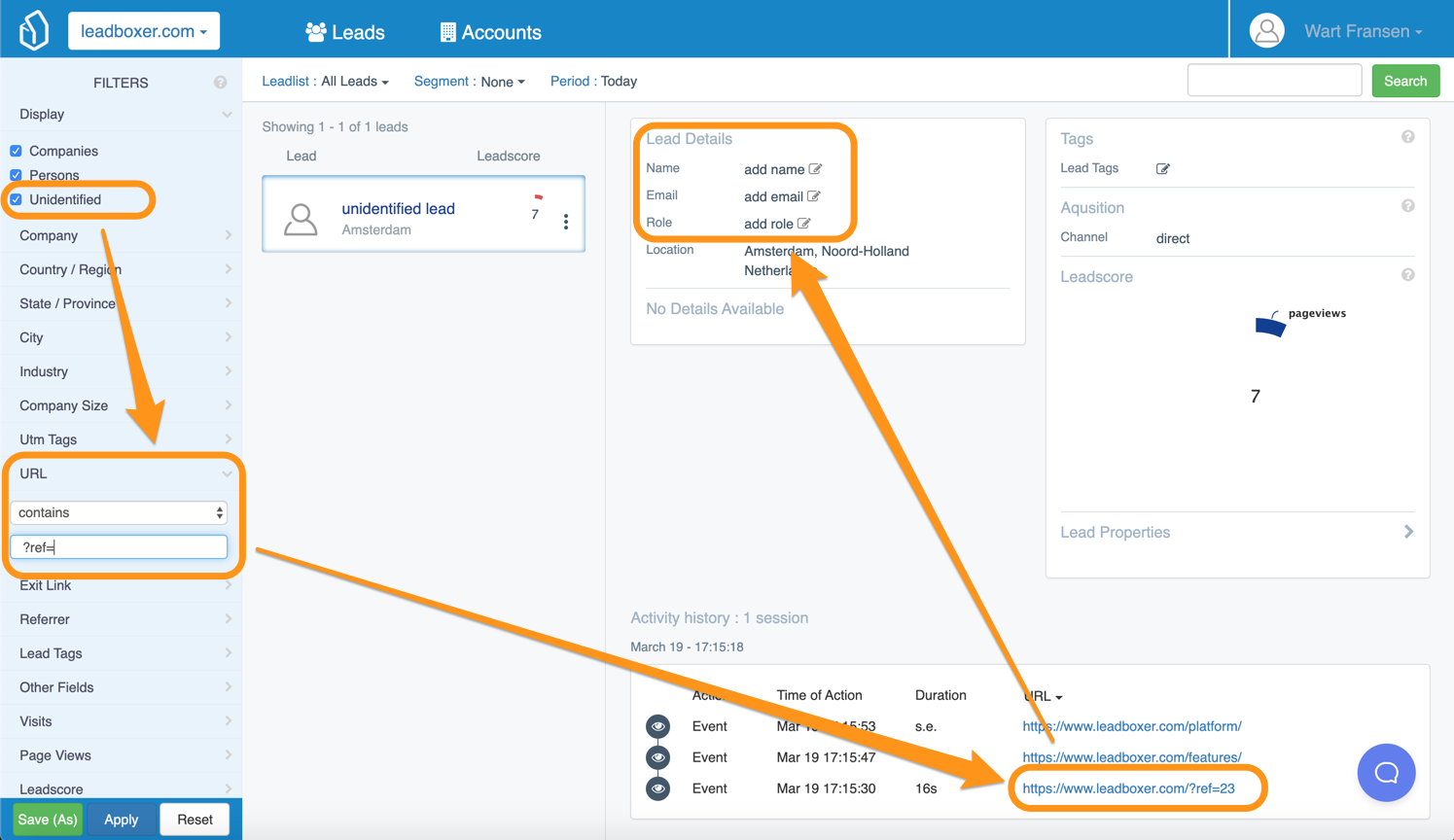Click the pageviews leadscore chart segment
The image size is (1454, 840).
(1270, 325)
